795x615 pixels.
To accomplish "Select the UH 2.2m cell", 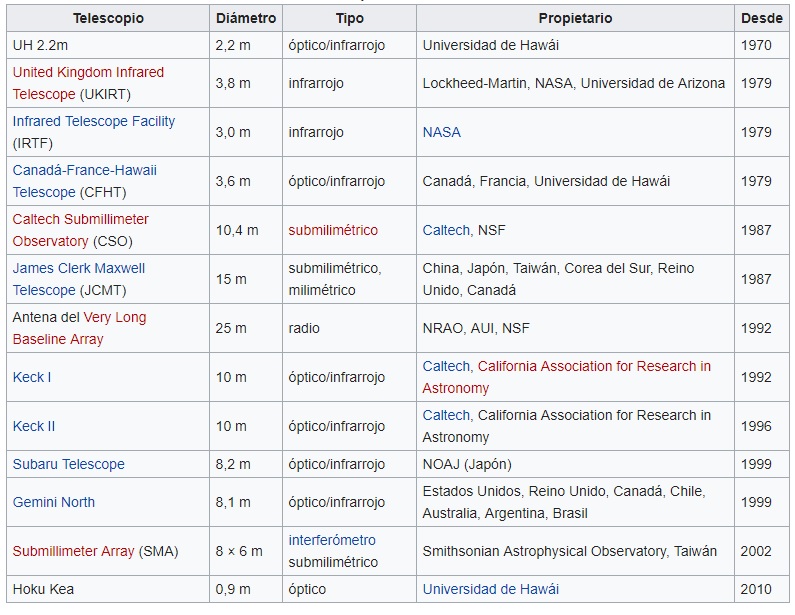I will pyautogui.click(x=108, y=45).
